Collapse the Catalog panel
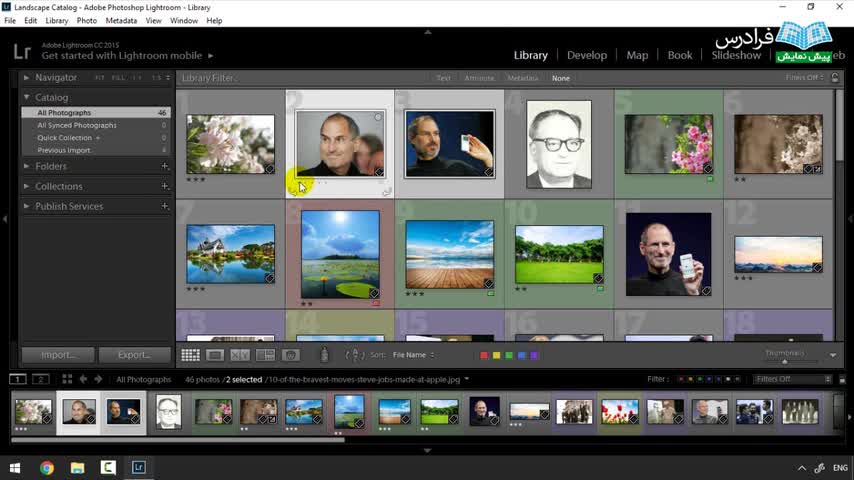854x480 pixels. click(26, 97)
